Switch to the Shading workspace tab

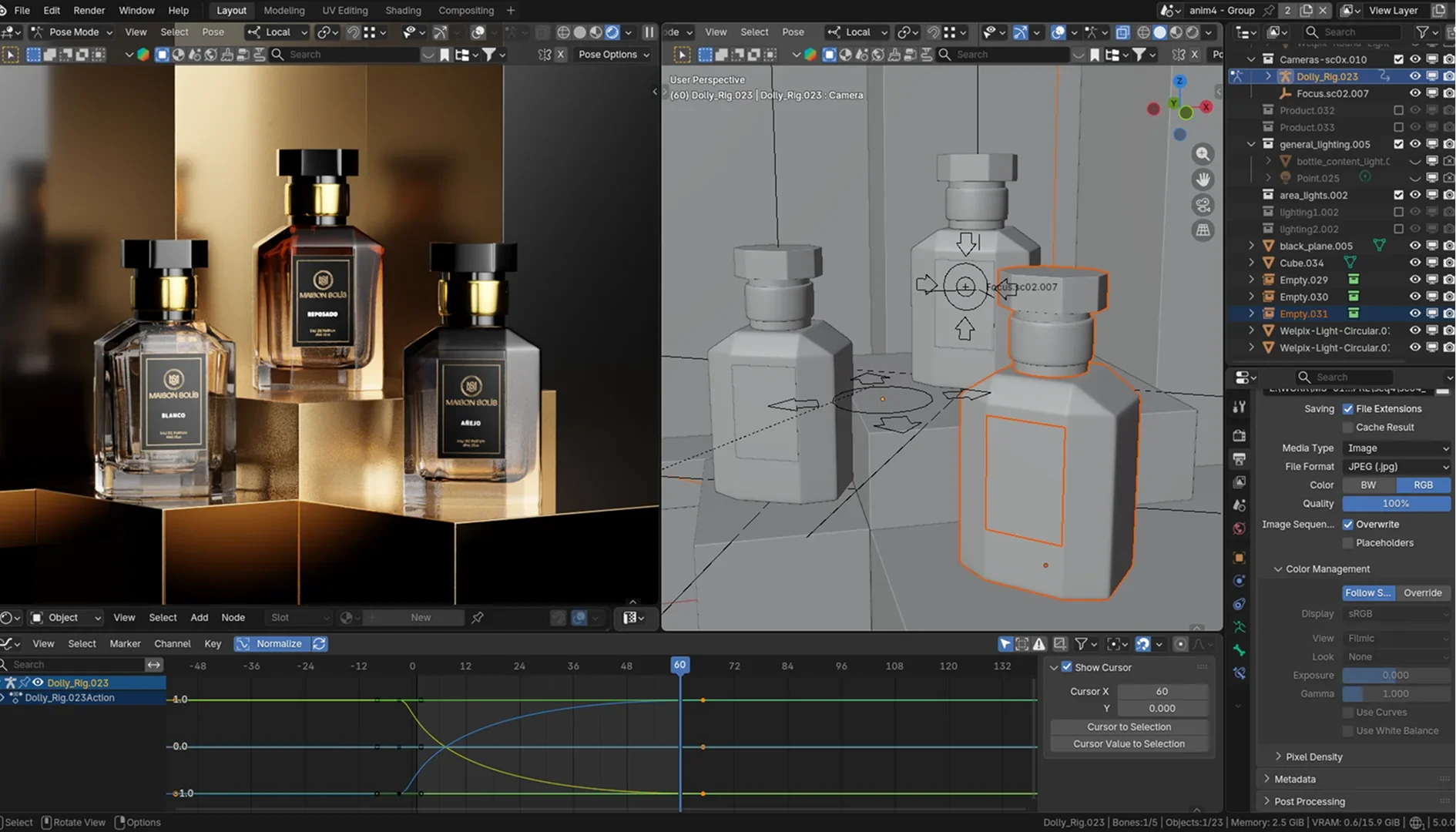click(403, 11)
